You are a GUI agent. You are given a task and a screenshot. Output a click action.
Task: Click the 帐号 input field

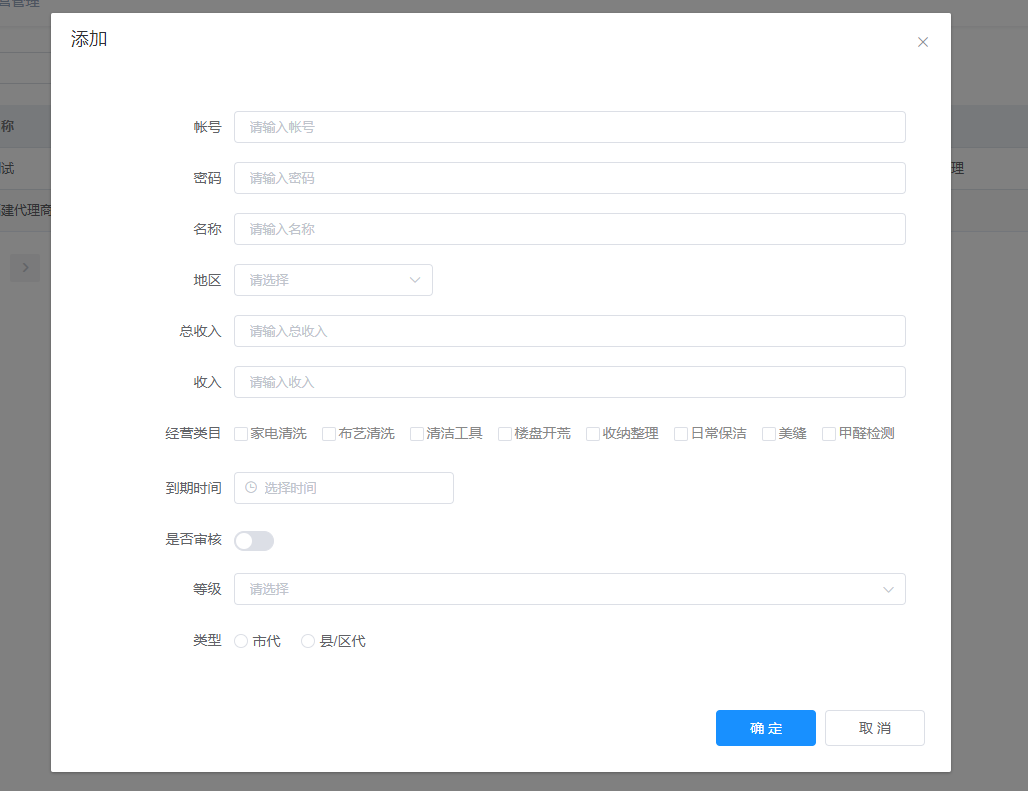click(570, 127)
